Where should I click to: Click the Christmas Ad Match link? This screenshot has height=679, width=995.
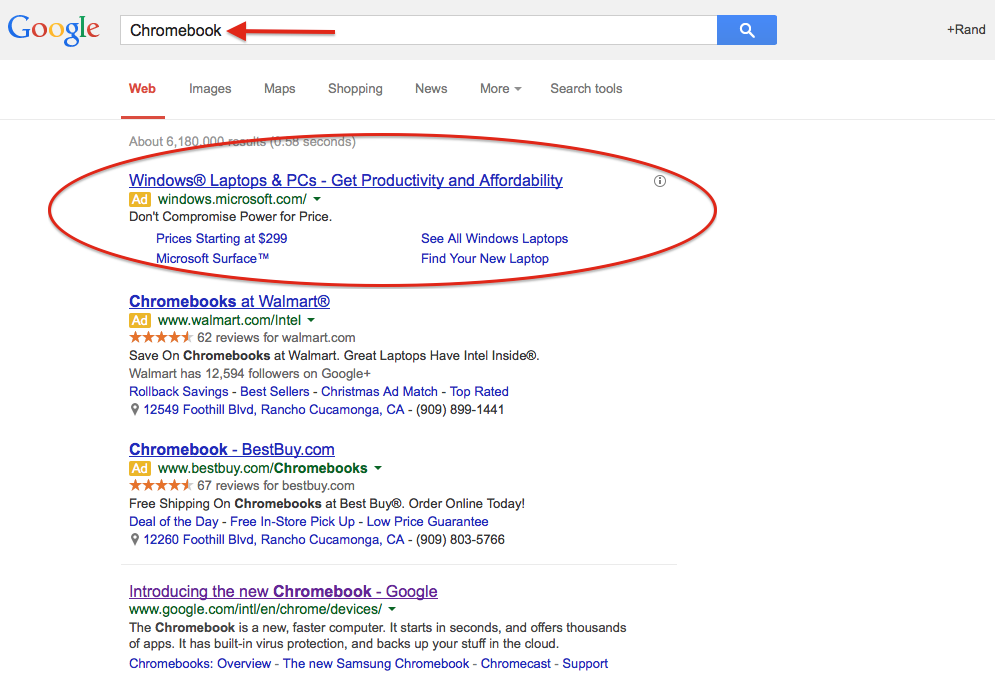pyautogui.click(x=379, y=392)
